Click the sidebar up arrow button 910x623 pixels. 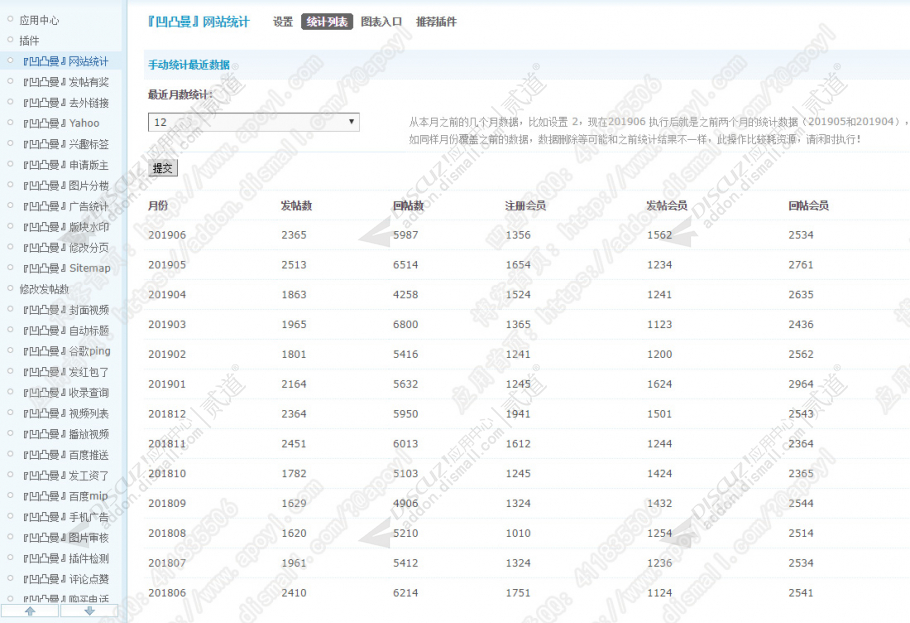pyautogui.click(x=30, y=611)
